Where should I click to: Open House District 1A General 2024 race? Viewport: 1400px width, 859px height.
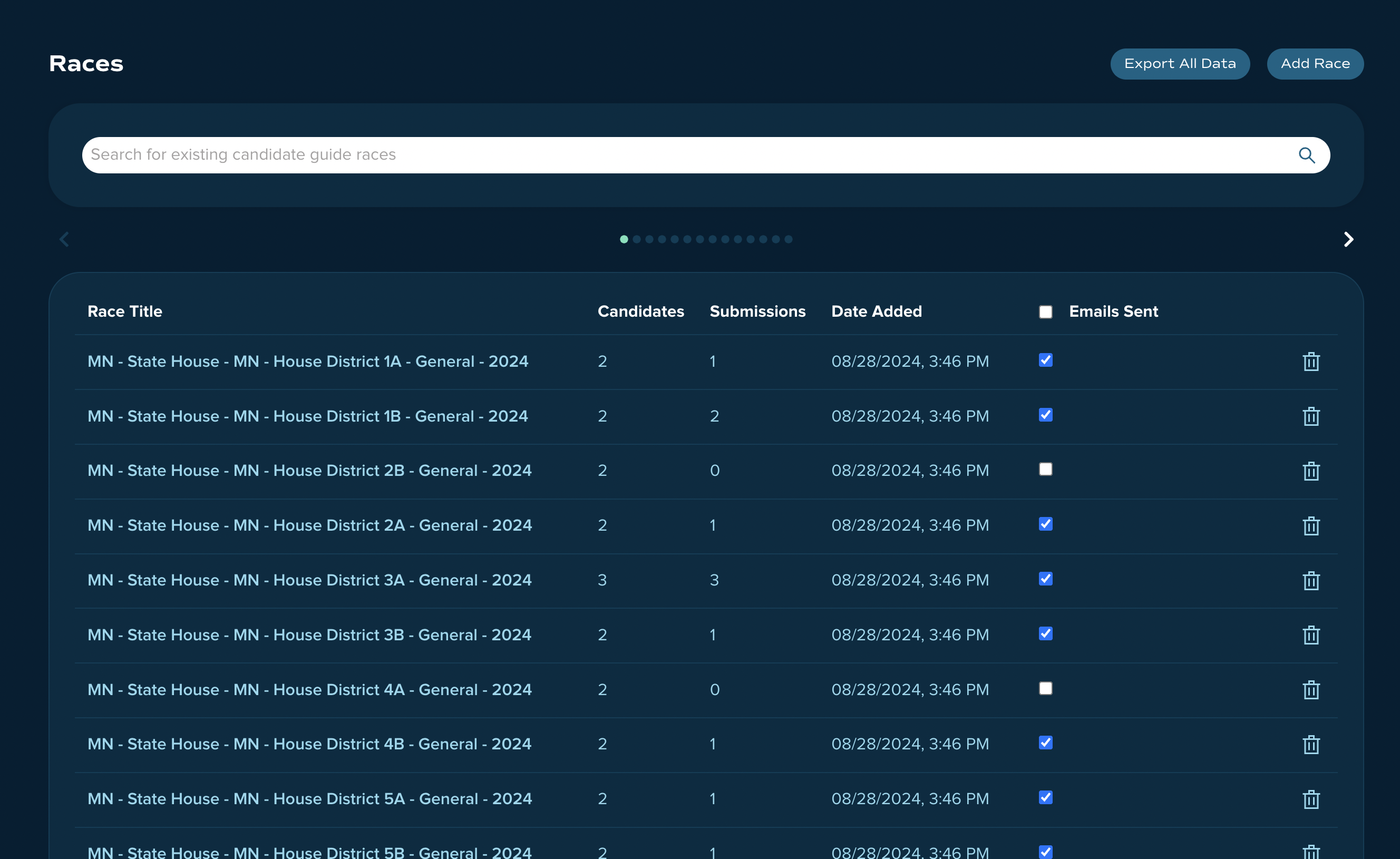pos(308,362)
